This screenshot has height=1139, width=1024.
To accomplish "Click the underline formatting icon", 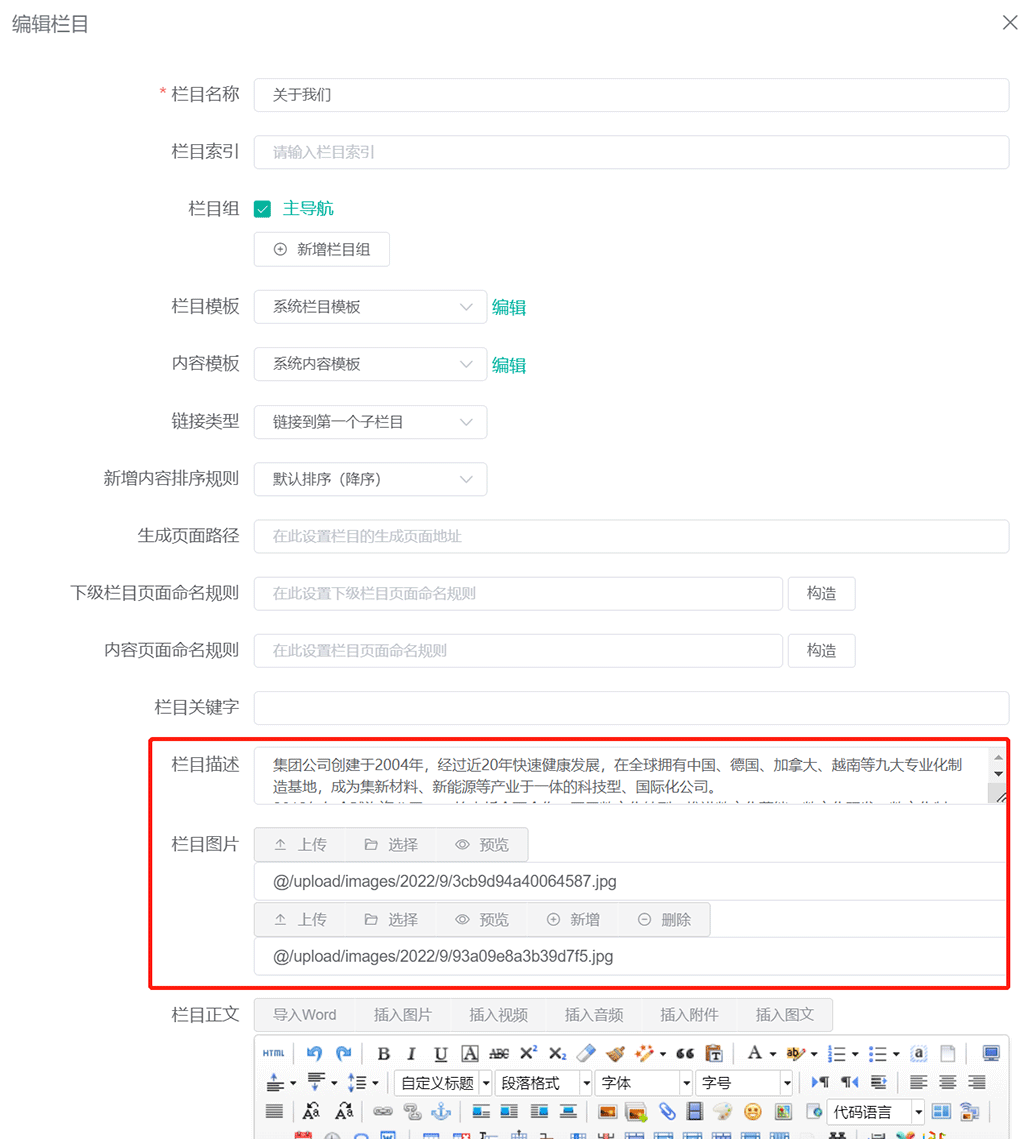I will coord(440,1053).
